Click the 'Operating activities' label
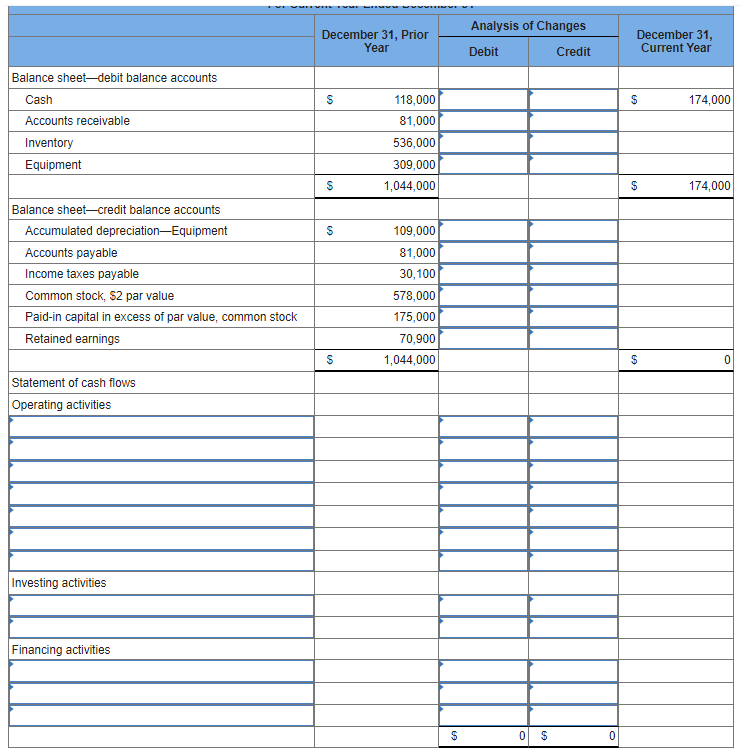 (61, 405)
